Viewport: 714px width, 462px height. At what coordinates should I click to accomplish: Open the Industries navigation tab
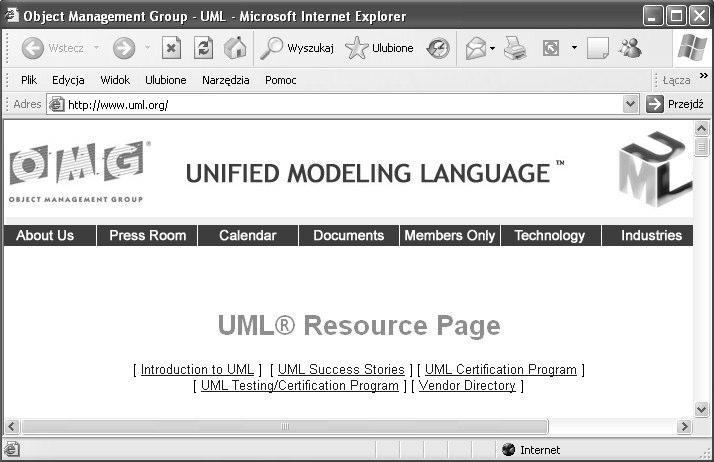click(648, 235)
